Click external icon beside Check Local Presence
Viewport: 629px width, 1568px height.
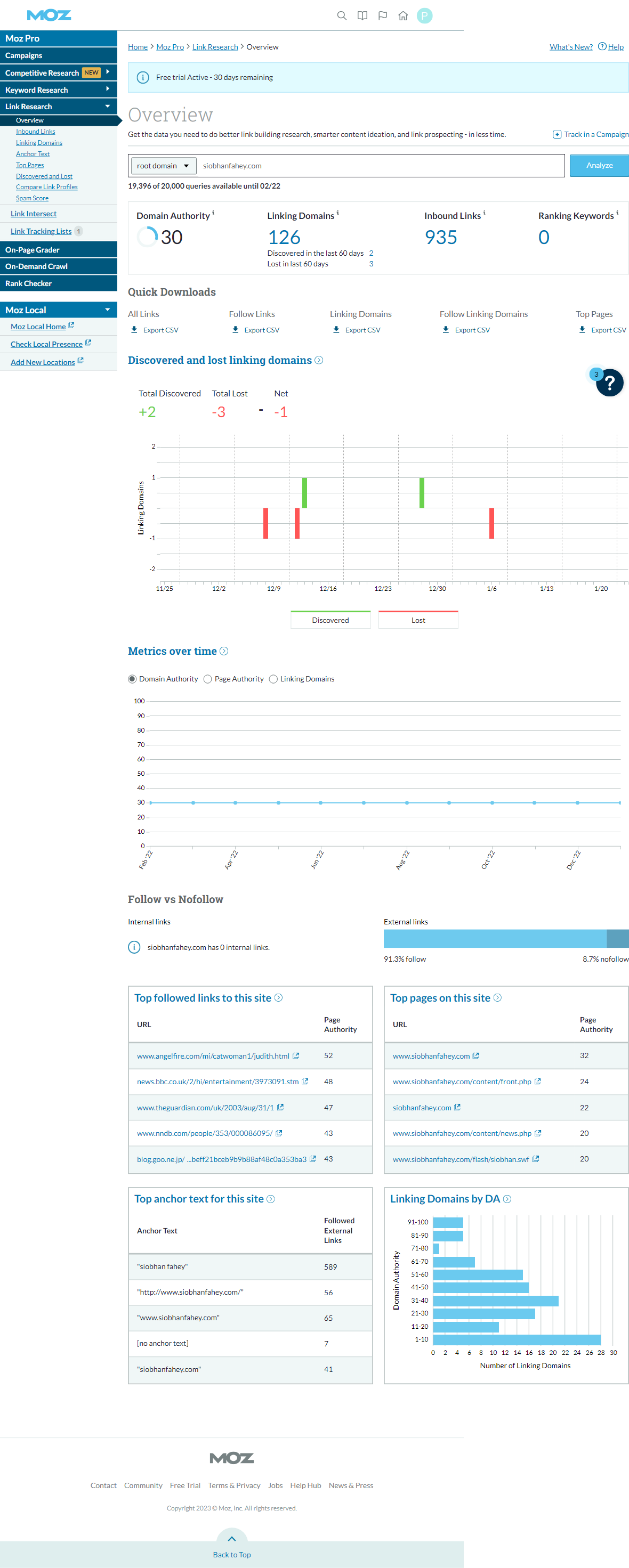pyautogui.click(x=88, y=343)
